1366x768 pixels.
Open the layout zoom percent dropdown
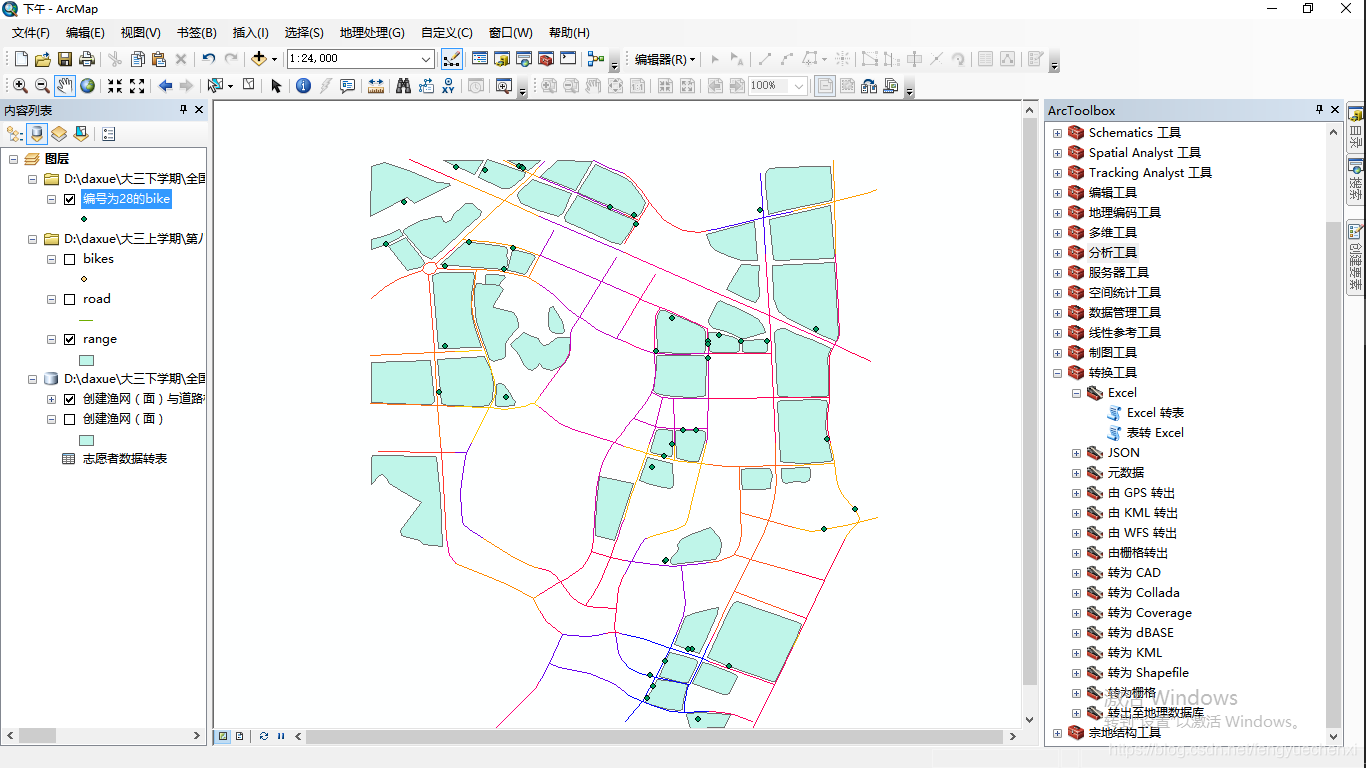coord(799,86)
